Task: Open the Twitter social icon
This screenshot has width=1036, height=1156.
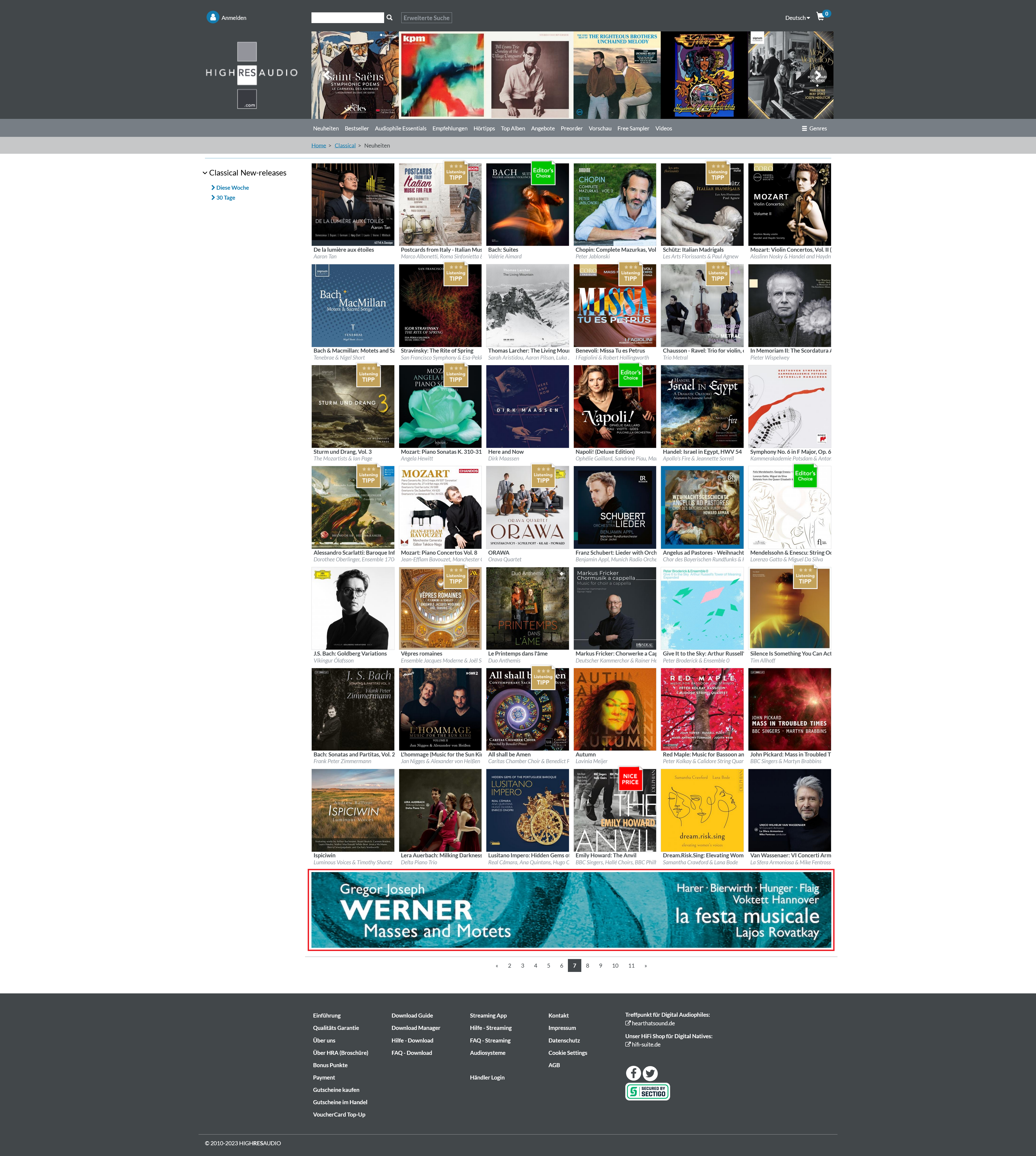Action: coord(650,1073)
